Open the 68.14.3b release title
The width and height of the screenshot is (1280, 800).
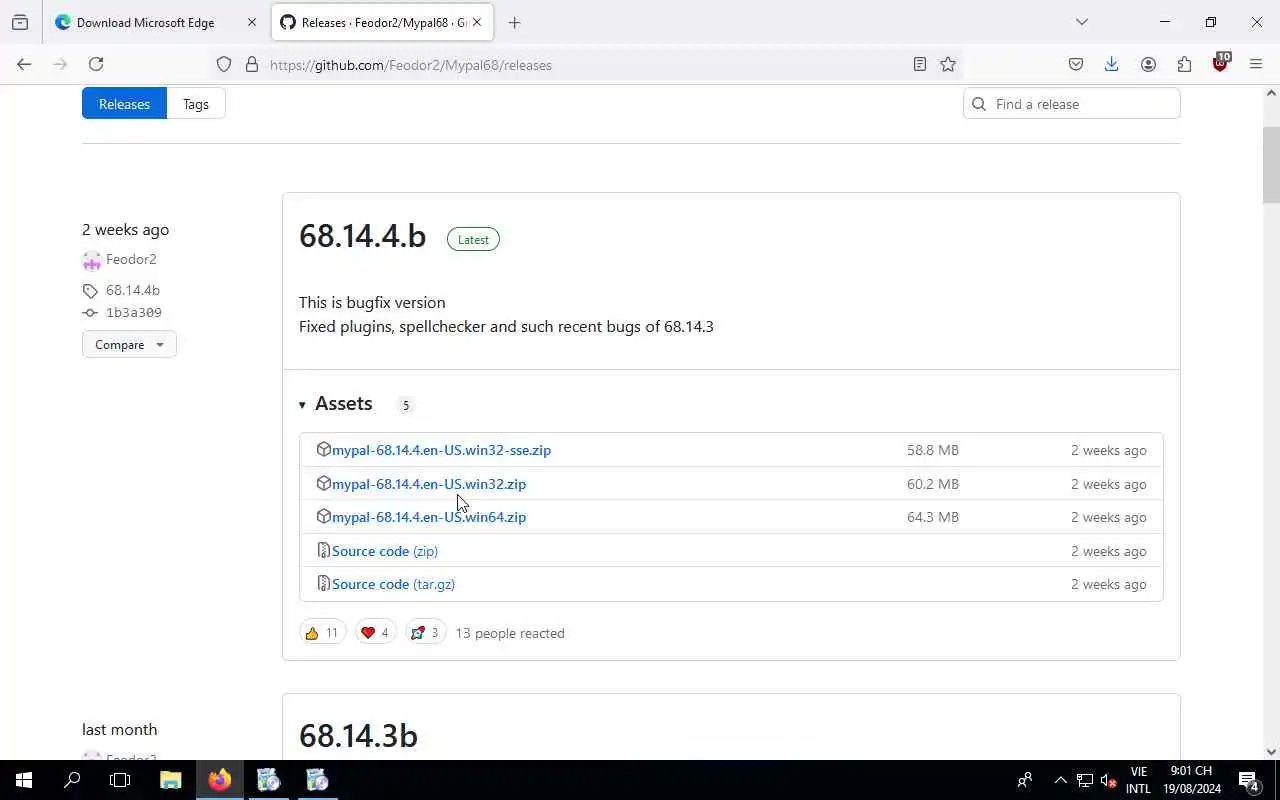click(358, 735)
